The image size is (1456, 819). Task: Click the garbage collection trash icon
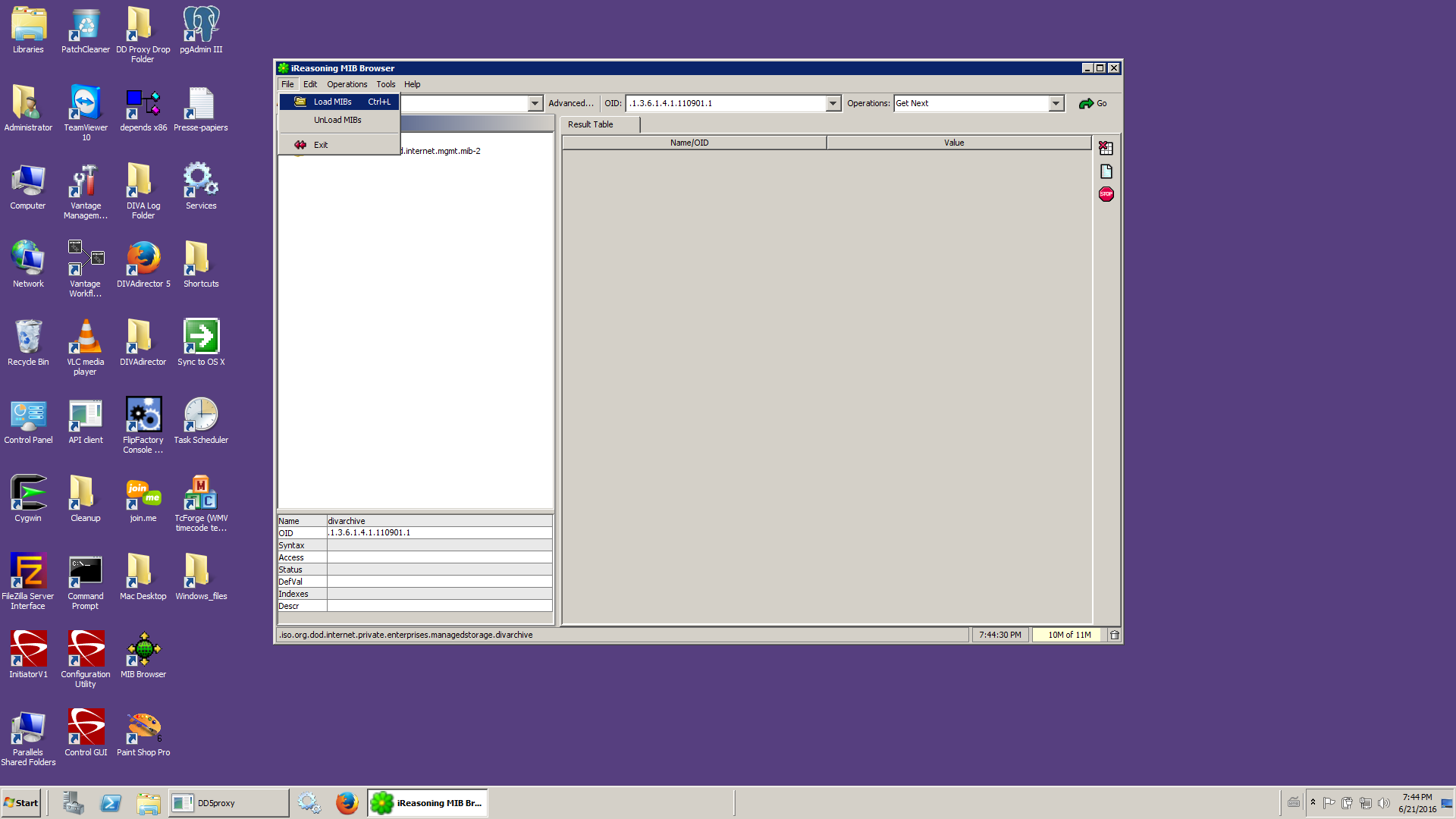click(x=1114, y=635)
